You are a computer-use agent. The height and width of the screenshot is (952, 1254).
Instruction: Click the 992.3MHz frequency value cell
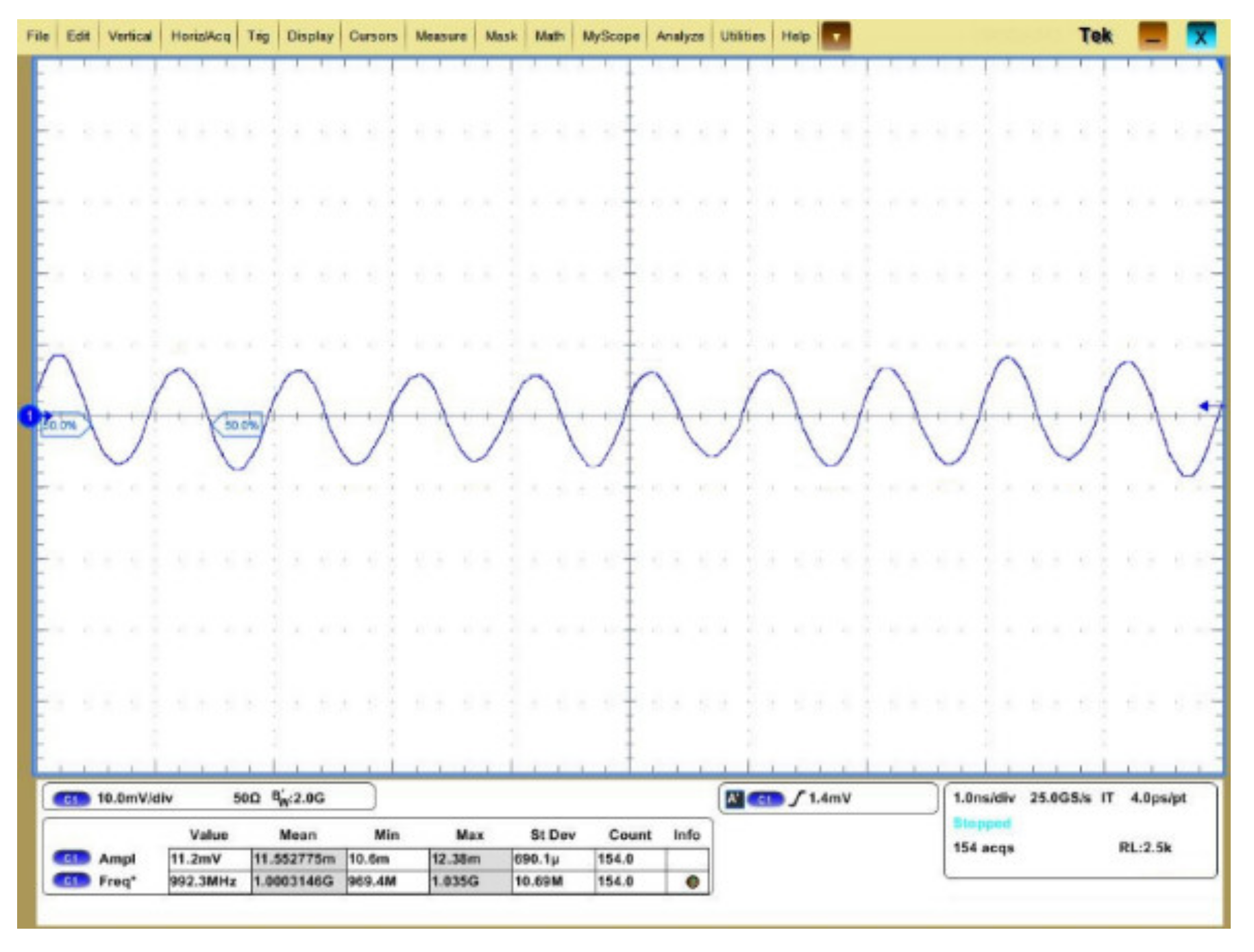coord(210,882)
